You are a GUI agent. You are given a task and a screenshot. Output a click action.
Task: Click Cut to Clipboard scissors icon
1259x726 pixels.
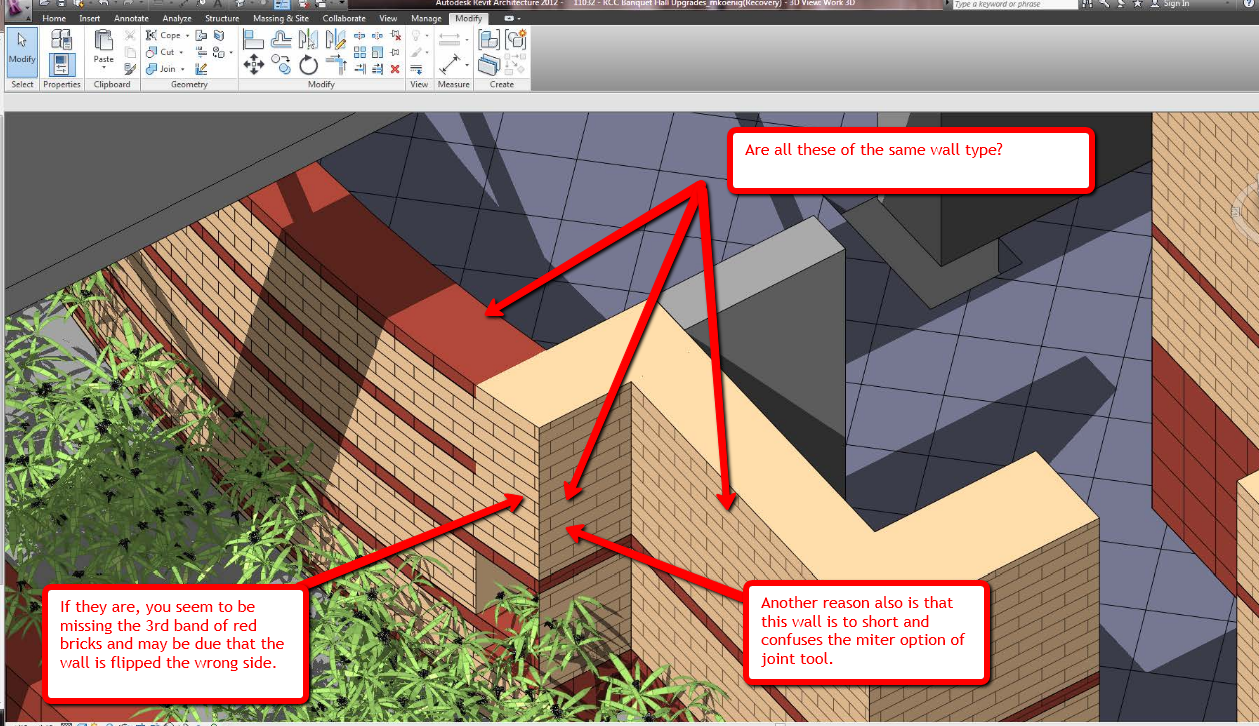[130, 36]
